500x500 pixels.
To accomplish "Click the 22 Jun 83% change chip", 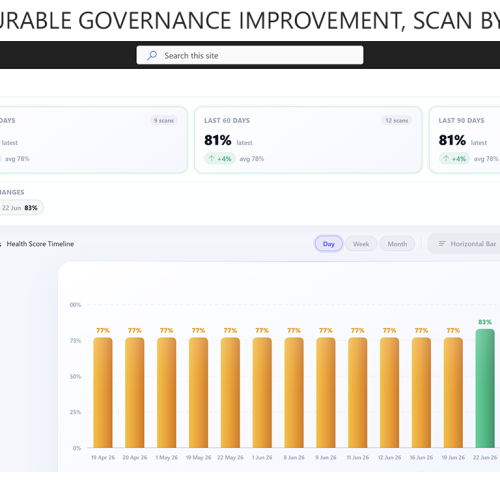I will [21, 208].
